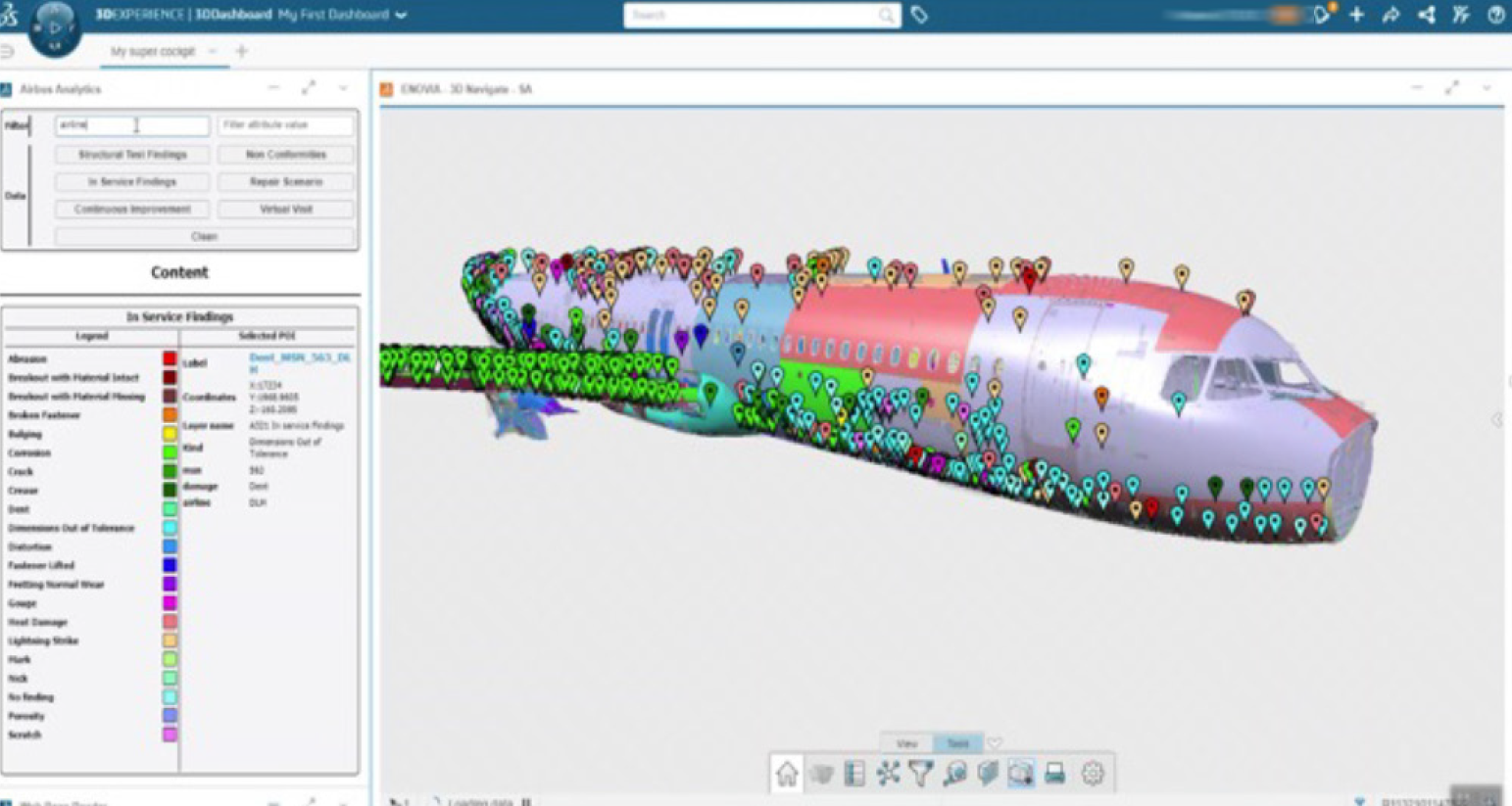Viewport: 1512px width, 806px height.
Task: Select the filter funnel tool in bottom toolbar
Action: tap(920, 774)
